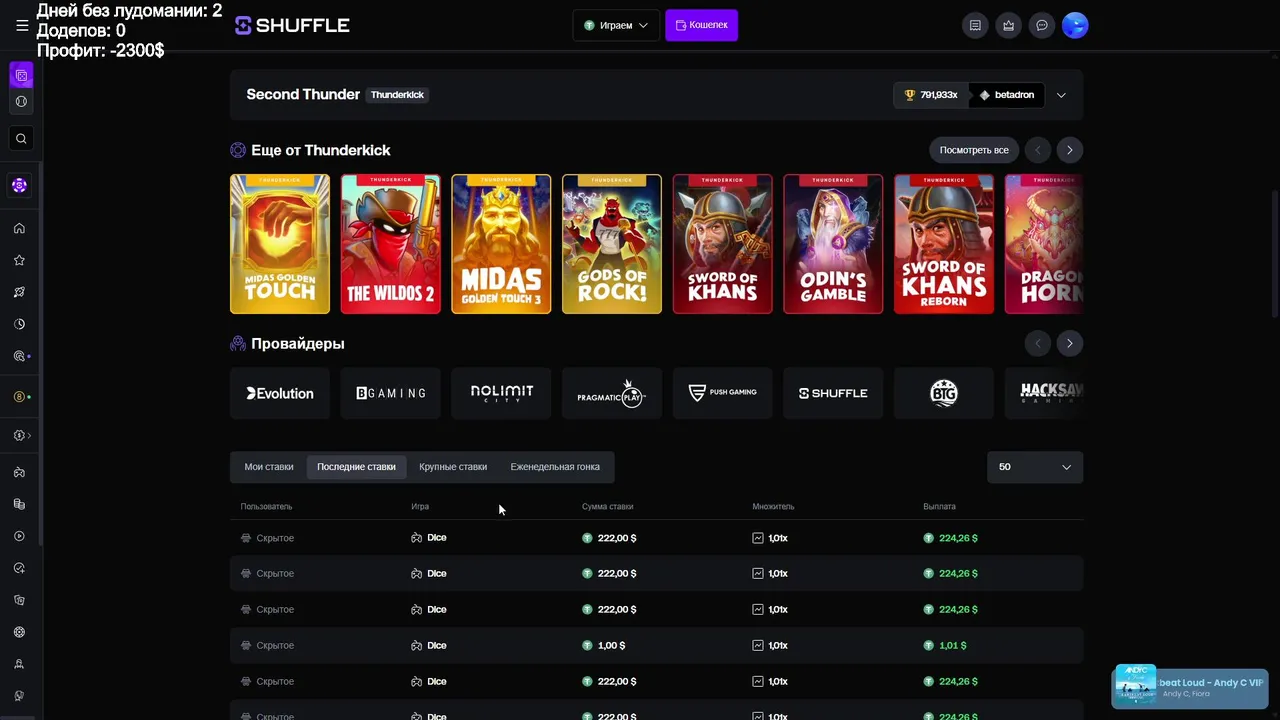
Task: Click the 1,00 $ bet amount cell
Action: pos(604,646)
